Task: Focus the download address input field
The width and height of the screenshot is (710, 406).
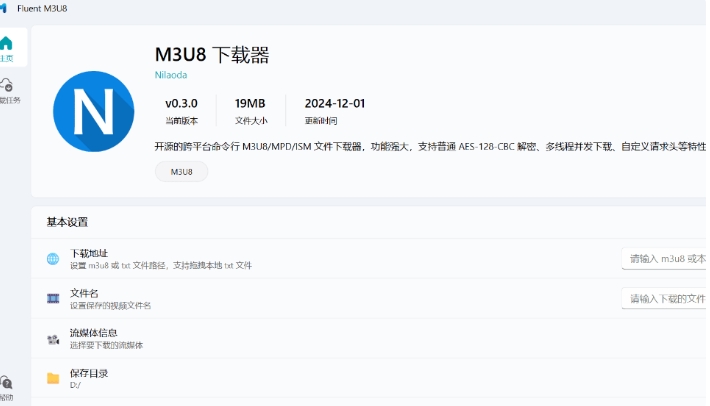Action: tap(664, 258)
